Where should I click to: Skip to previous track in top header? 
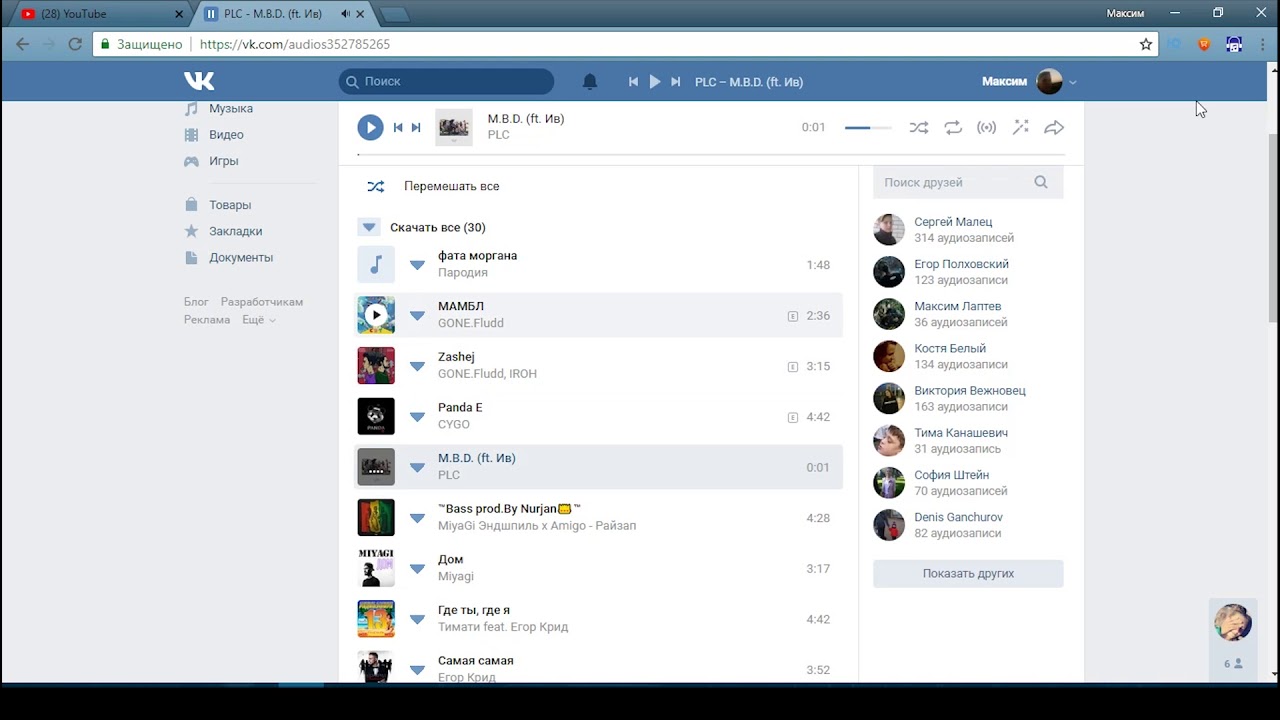pos(633,82)
